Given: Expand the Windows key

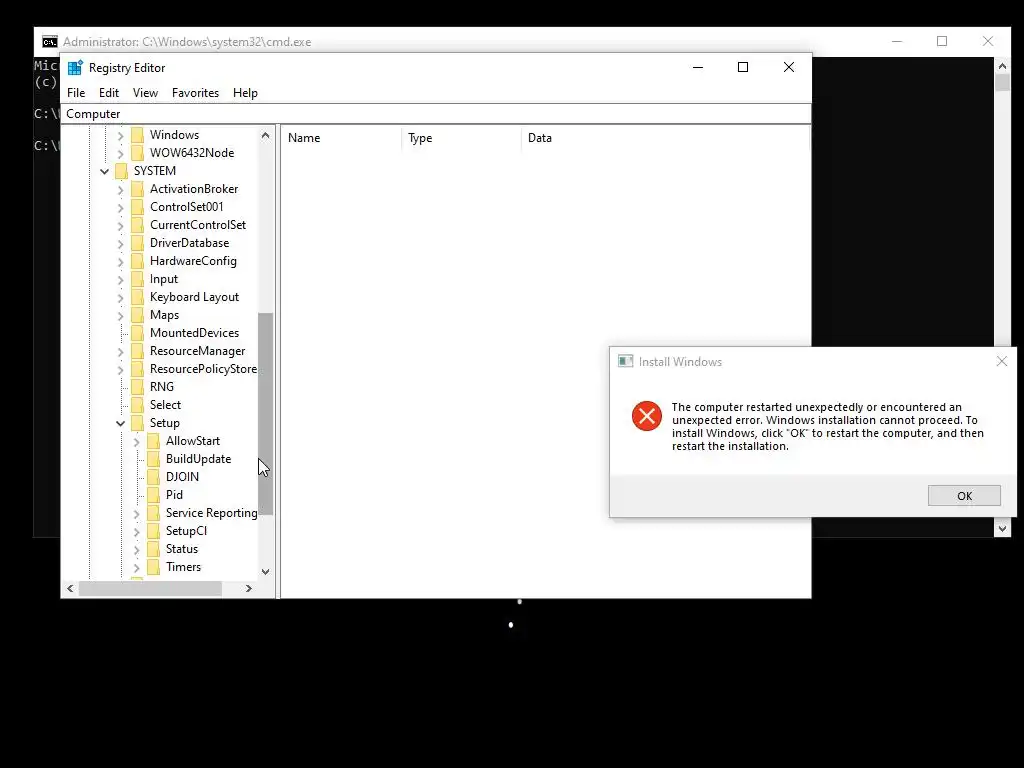Looking at the screenshot, I should [x=120, y=135].
